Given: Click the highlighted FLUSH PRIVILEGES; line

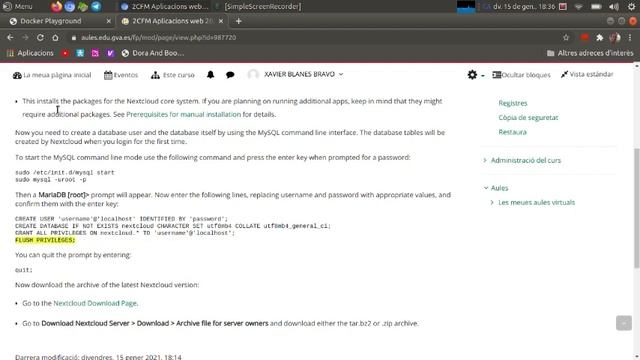Looking at the screenshot, I should (45, 240).
